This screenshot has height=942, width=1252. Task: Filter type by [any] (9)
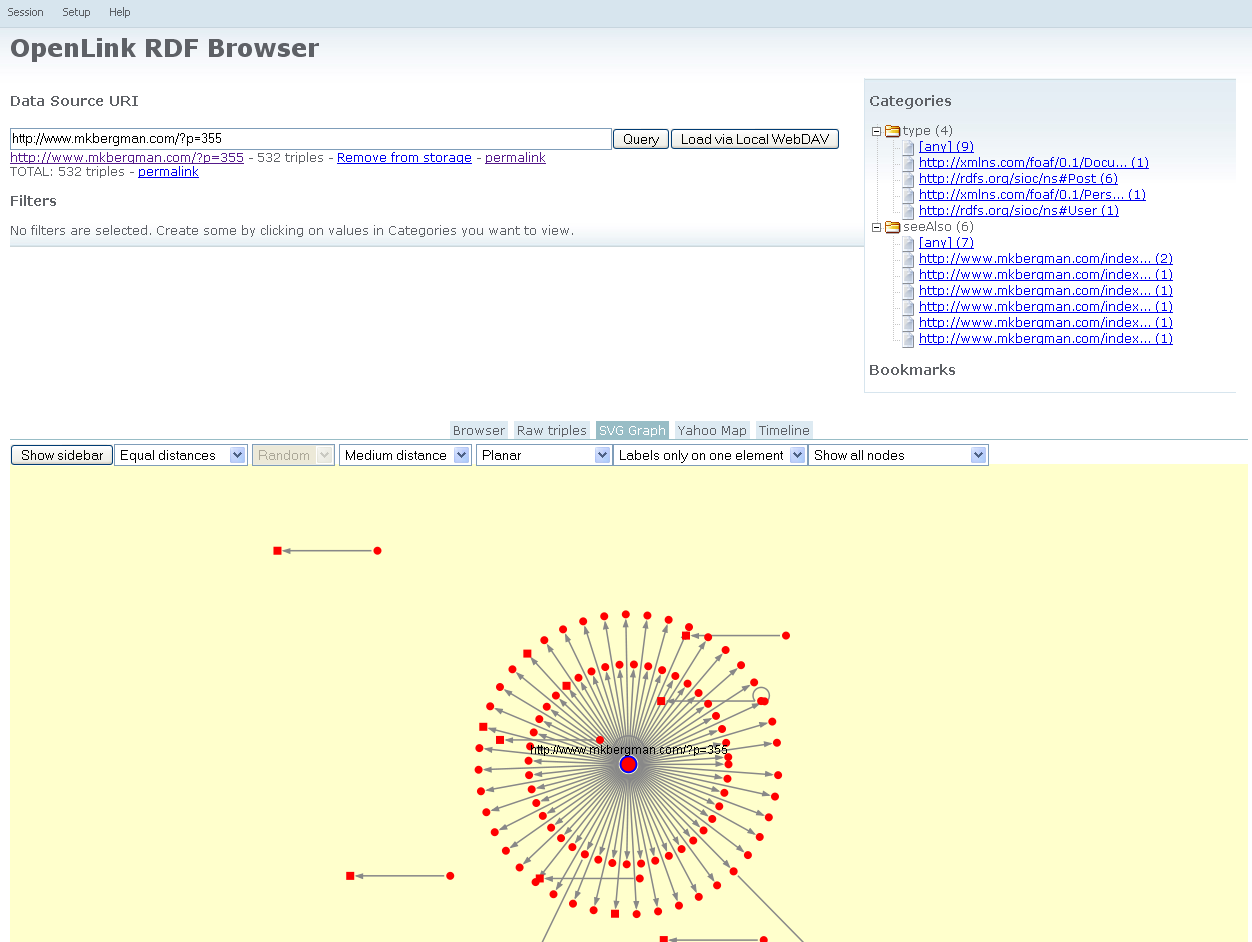946,147
